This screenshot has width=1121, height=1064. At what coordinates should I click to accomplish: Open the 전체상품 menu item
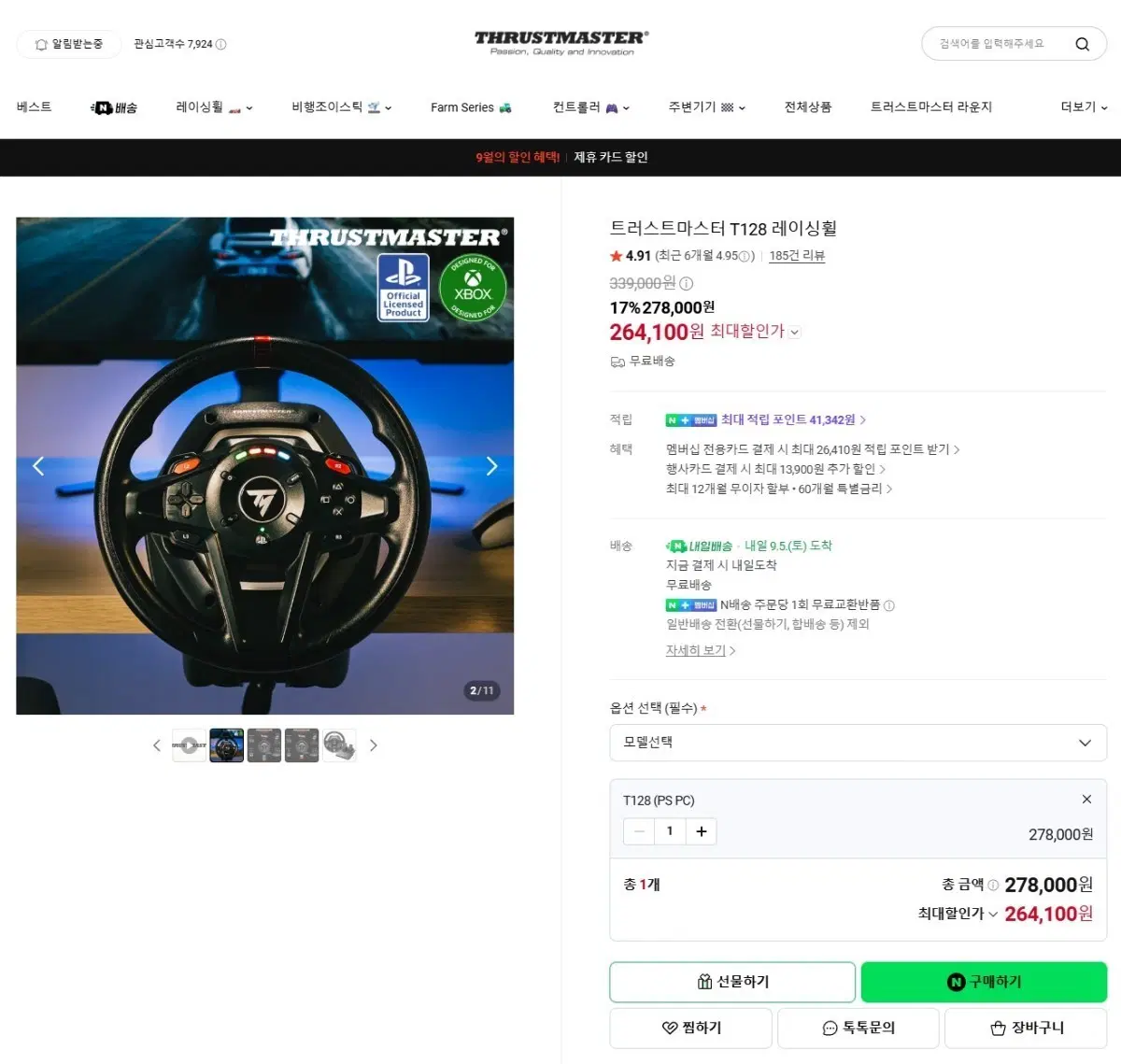tap(807, 107)
